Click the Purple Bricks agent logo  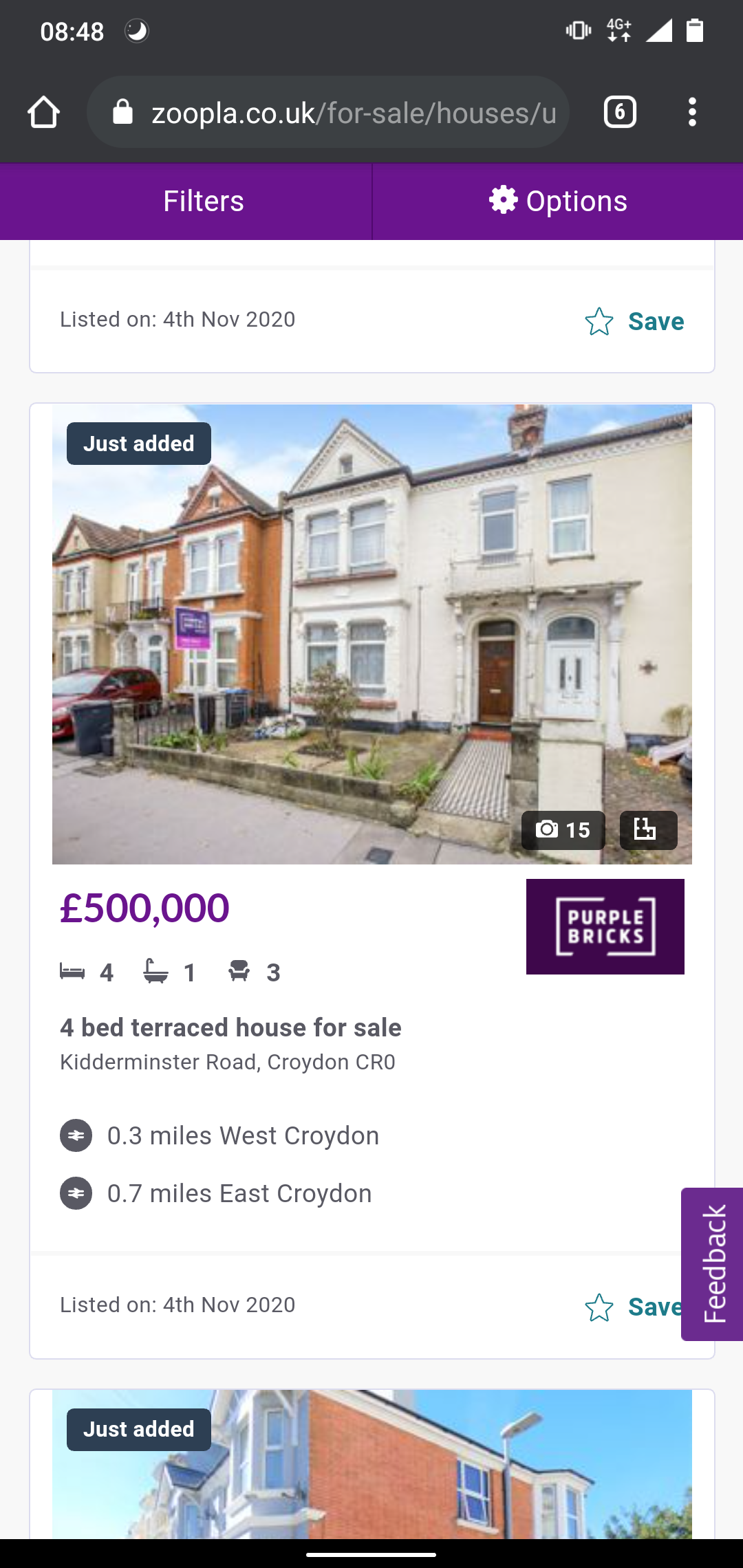[x=605, y=926]
